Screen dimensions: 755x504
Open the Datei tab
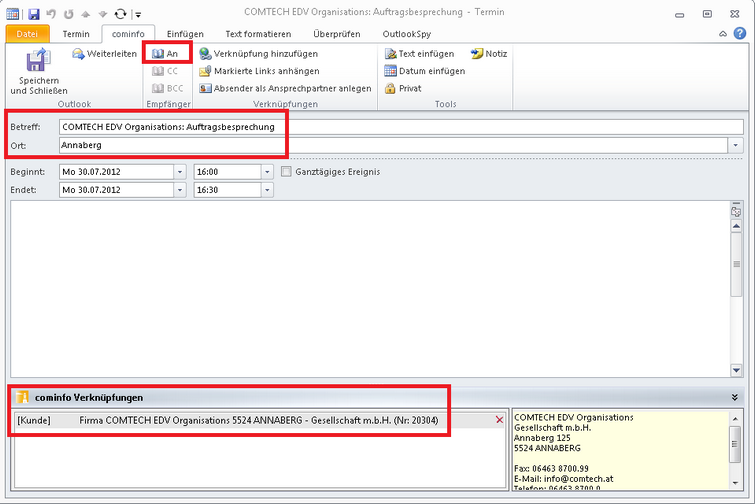click(x=27, y=34)
